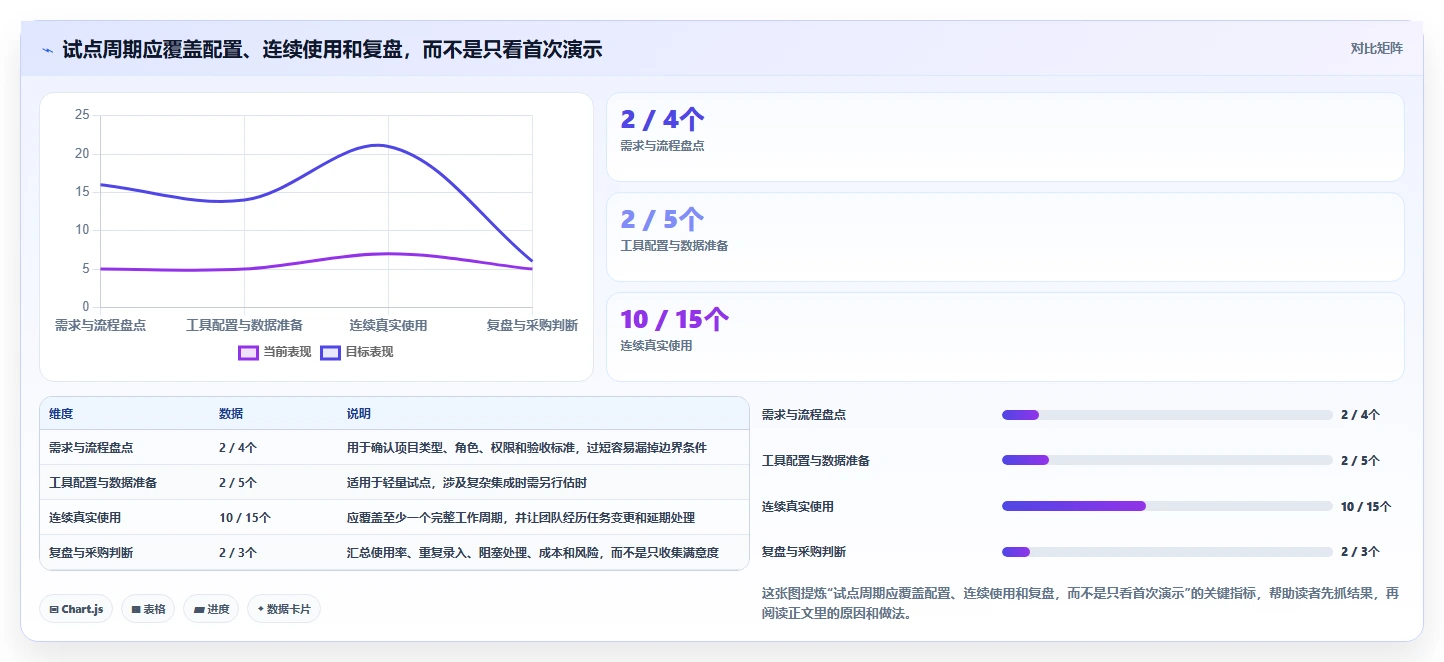Click the 表格 chip
The width and height of the screenshot is (1444, 662).
(148, 609)
